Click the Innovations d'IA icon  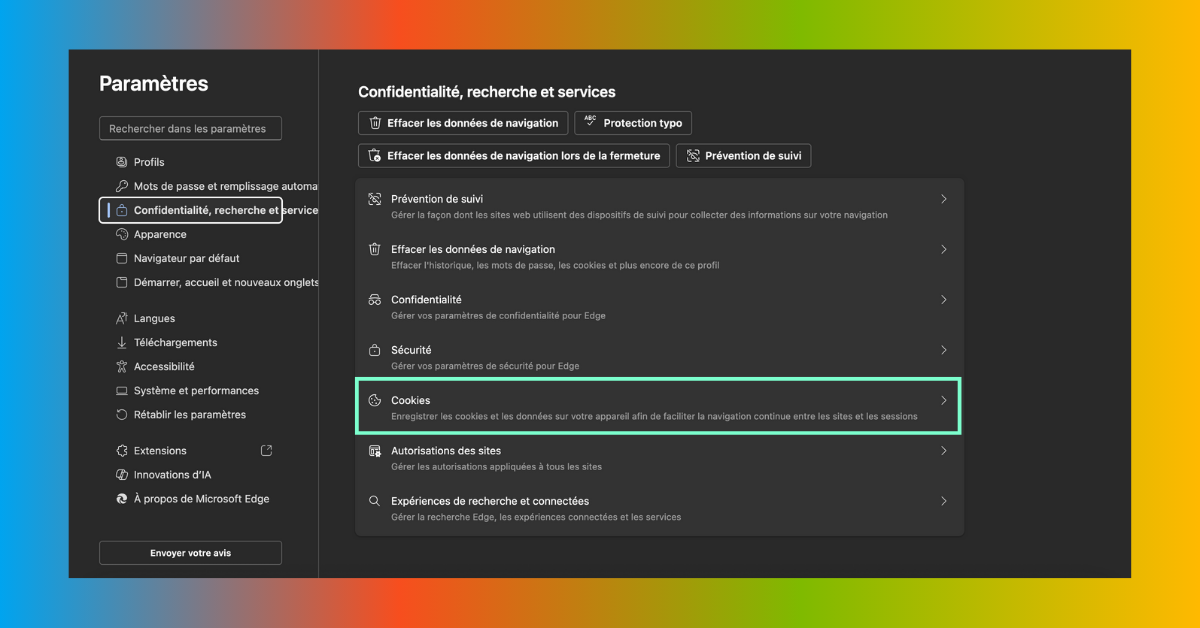tap(122, 475)
